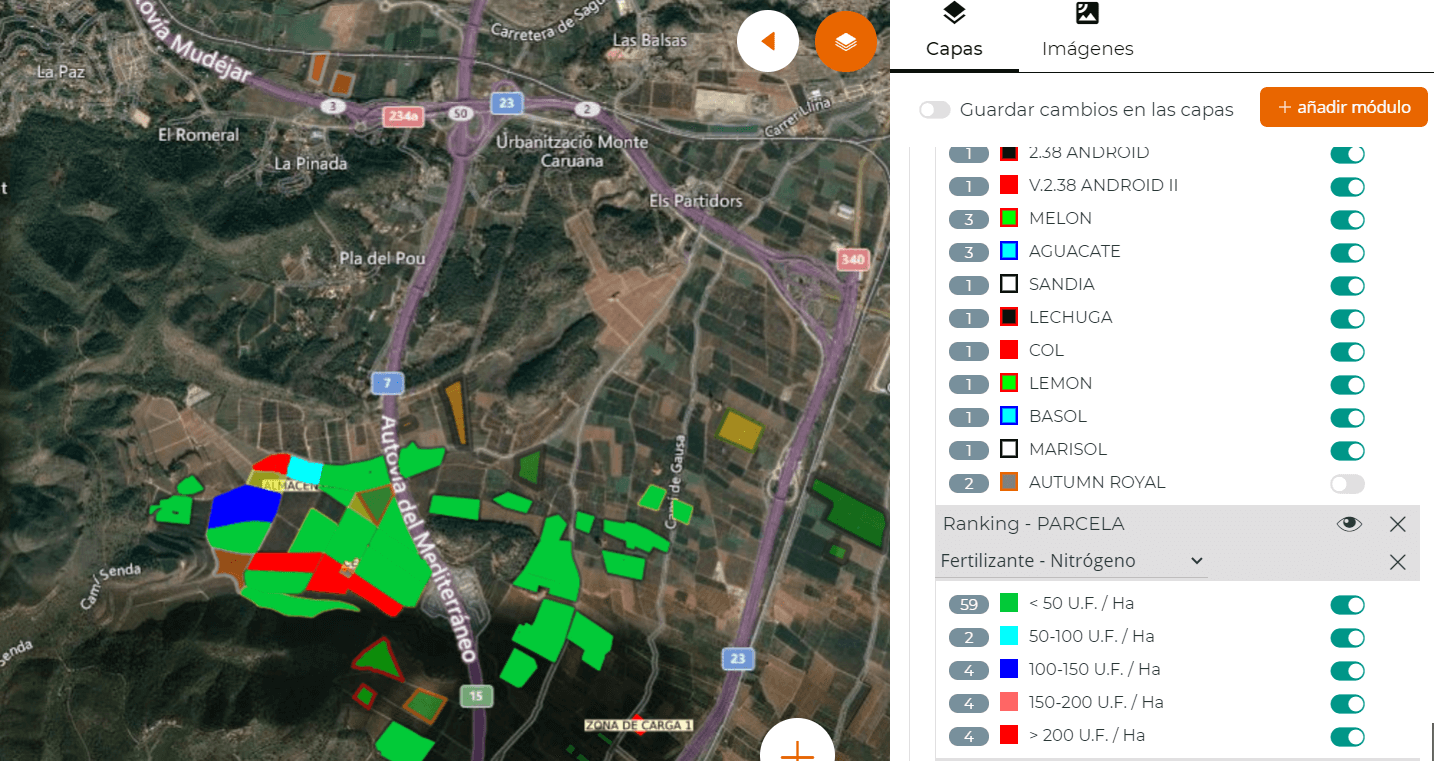Remove the Fertilizante - Nitrógeno ranking row
1434x761 pixels.
click(1397, 562)
